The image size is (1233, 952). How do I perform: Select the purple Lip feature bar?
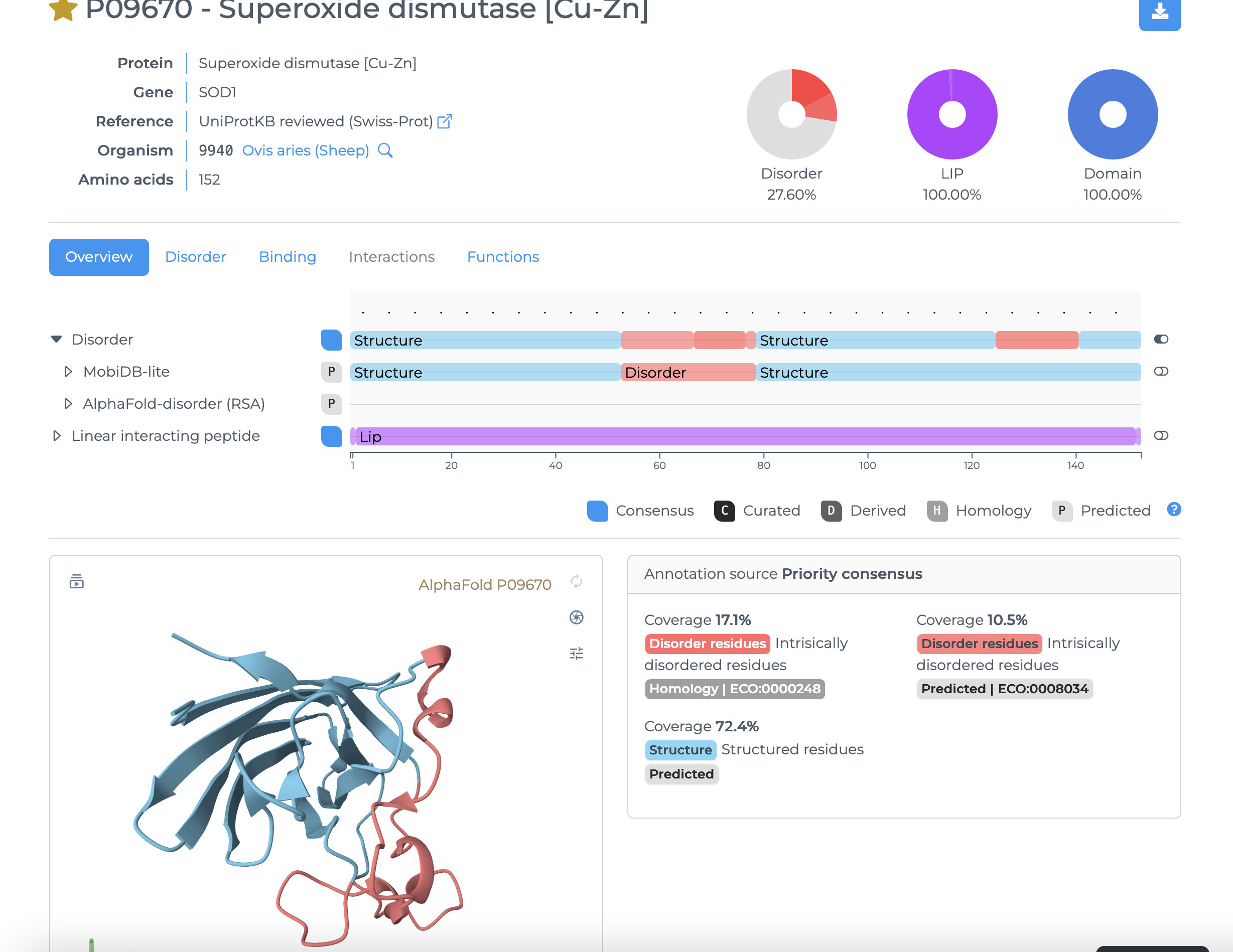(745, 436)
